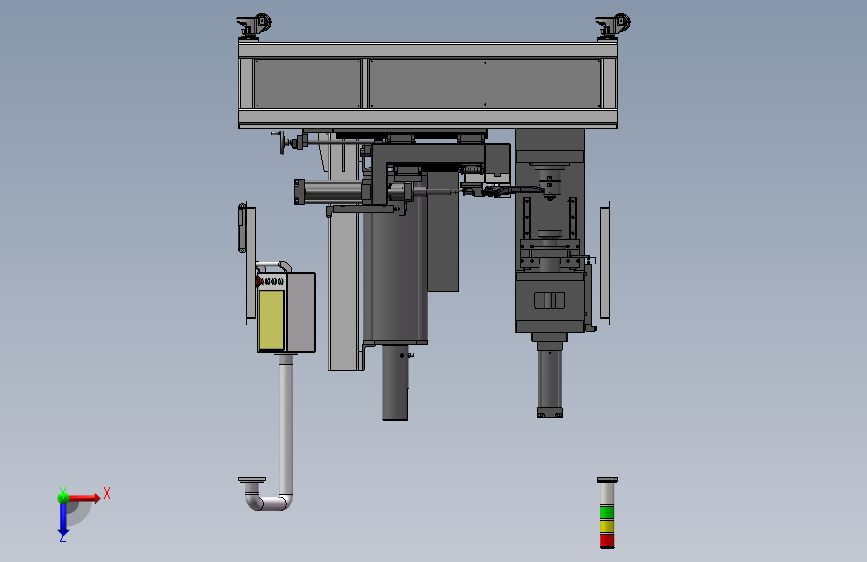Click the red X axis of the orientation triad
The image size is (867, 562).
pyautogui.click(x=84, y=498)
